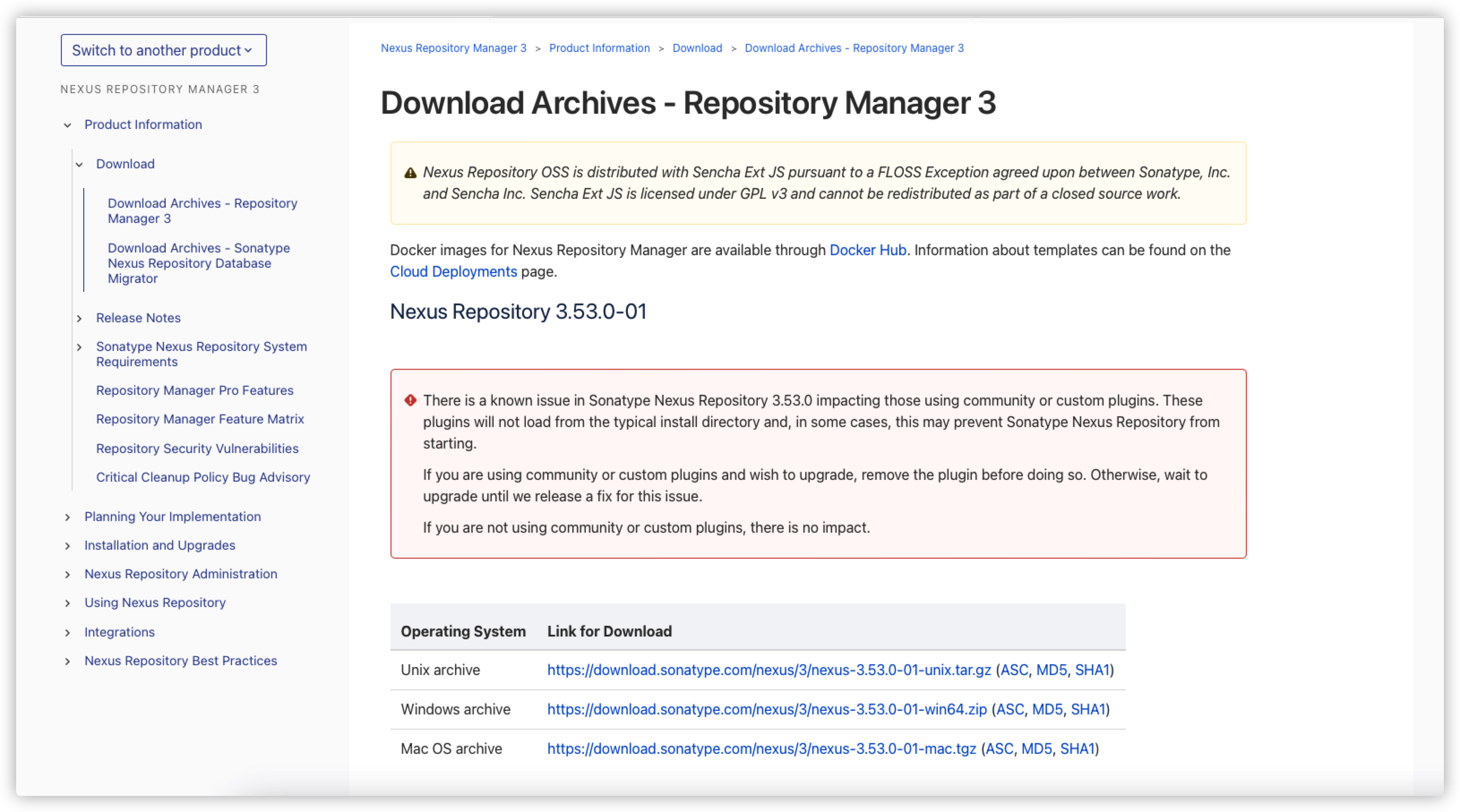Go to Download breadcrumb link
The width and height of the screenshot is (1460, 812).
(697, 48)
